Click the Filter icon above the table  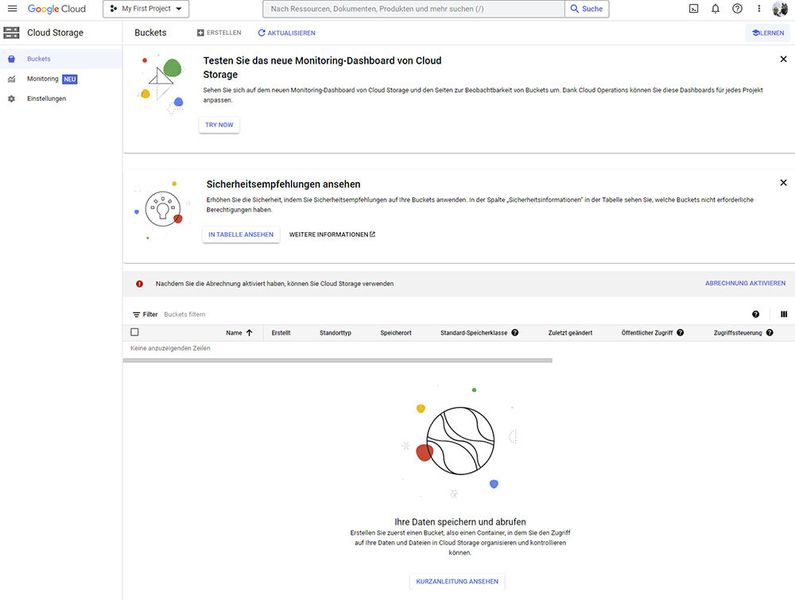pyautogui.click(x=136, y=314)
